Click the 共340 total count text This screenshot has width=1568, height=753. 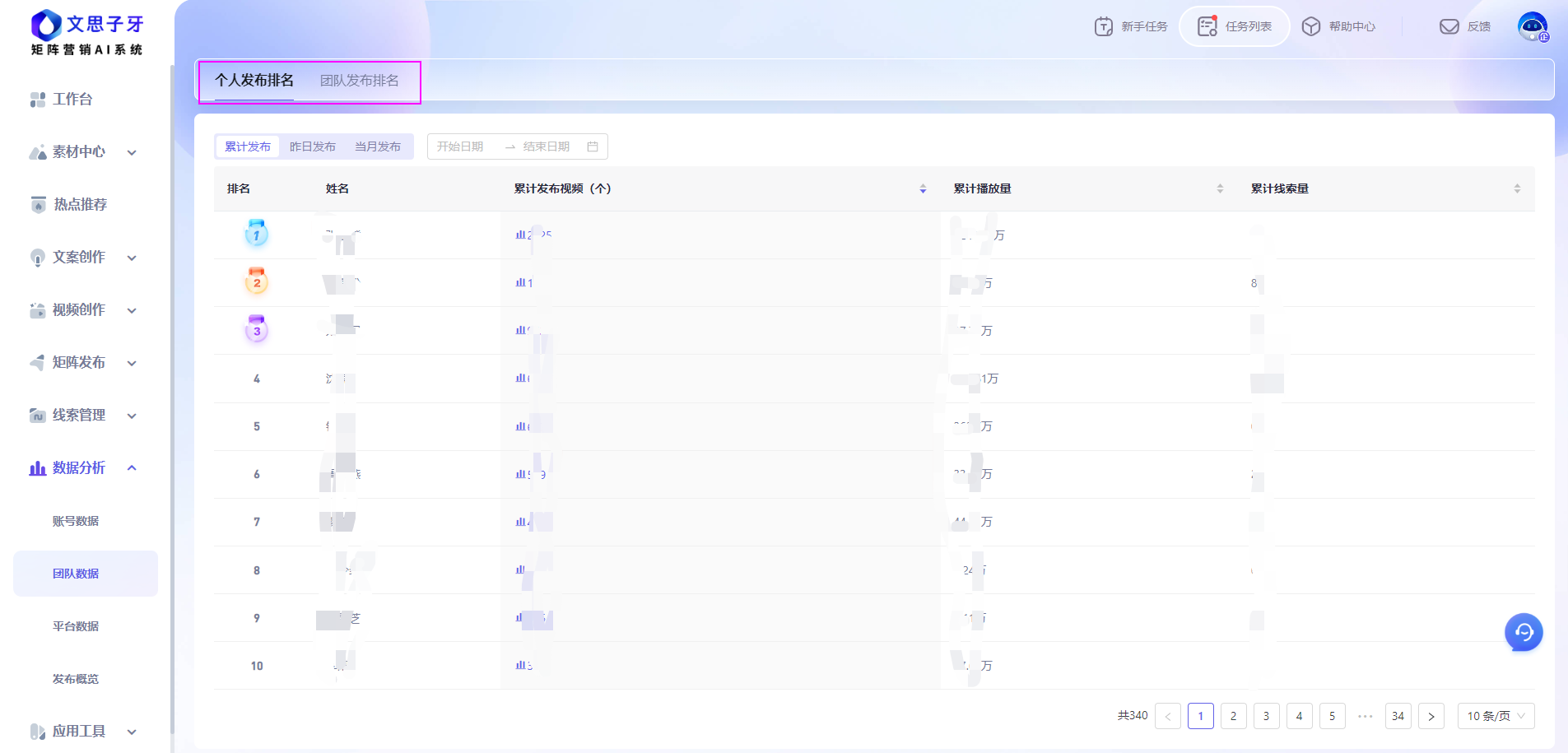1132,716
